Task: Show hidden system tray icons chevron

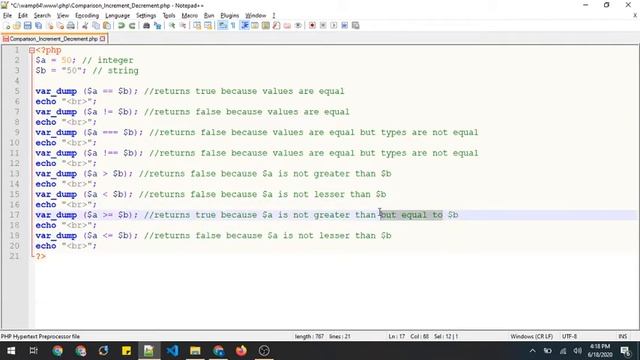Action: pos(532,351)
